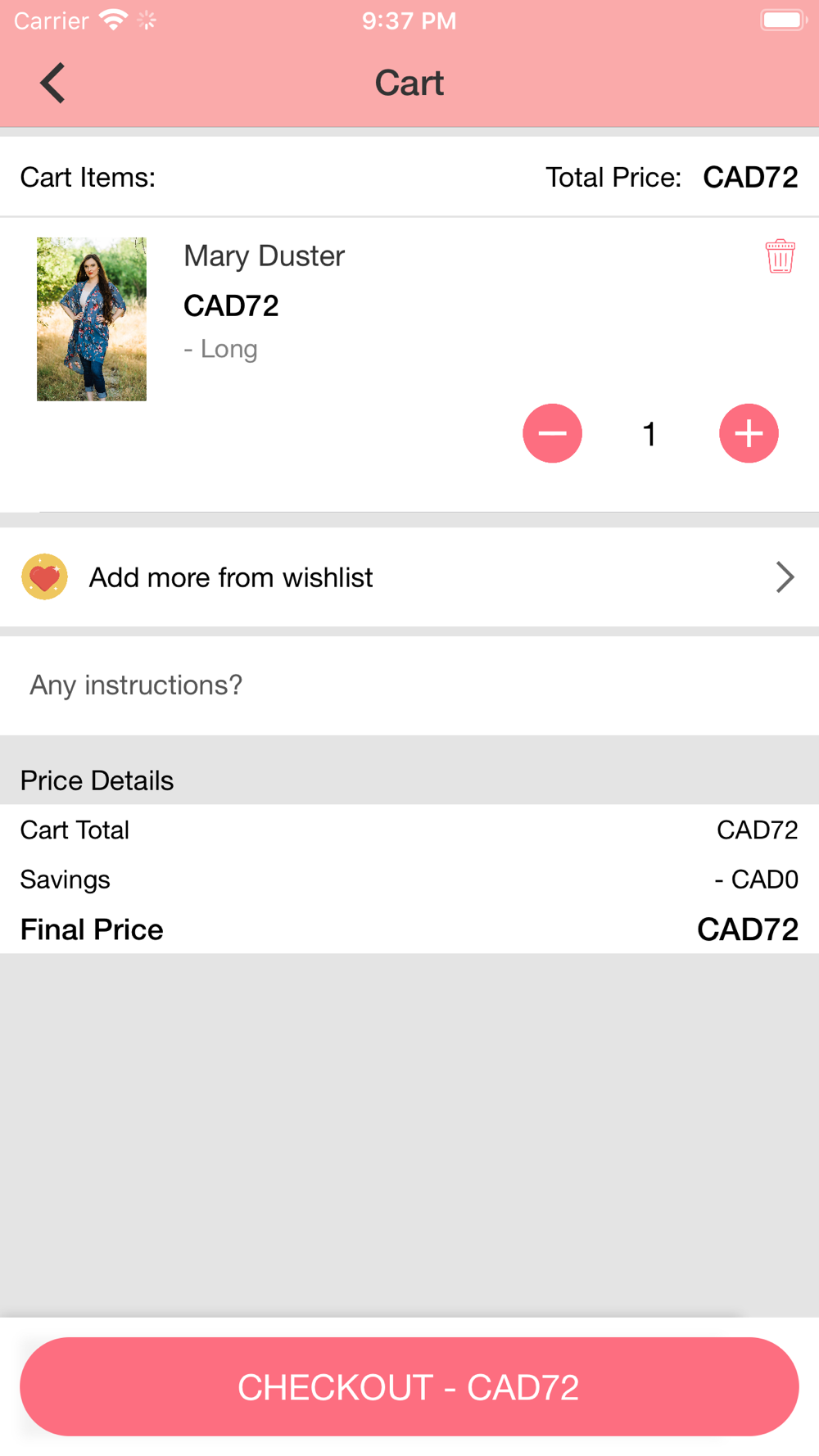Tap the network activity spinner icon
This screenshot has width=819, height=1456.
(147, 20)
